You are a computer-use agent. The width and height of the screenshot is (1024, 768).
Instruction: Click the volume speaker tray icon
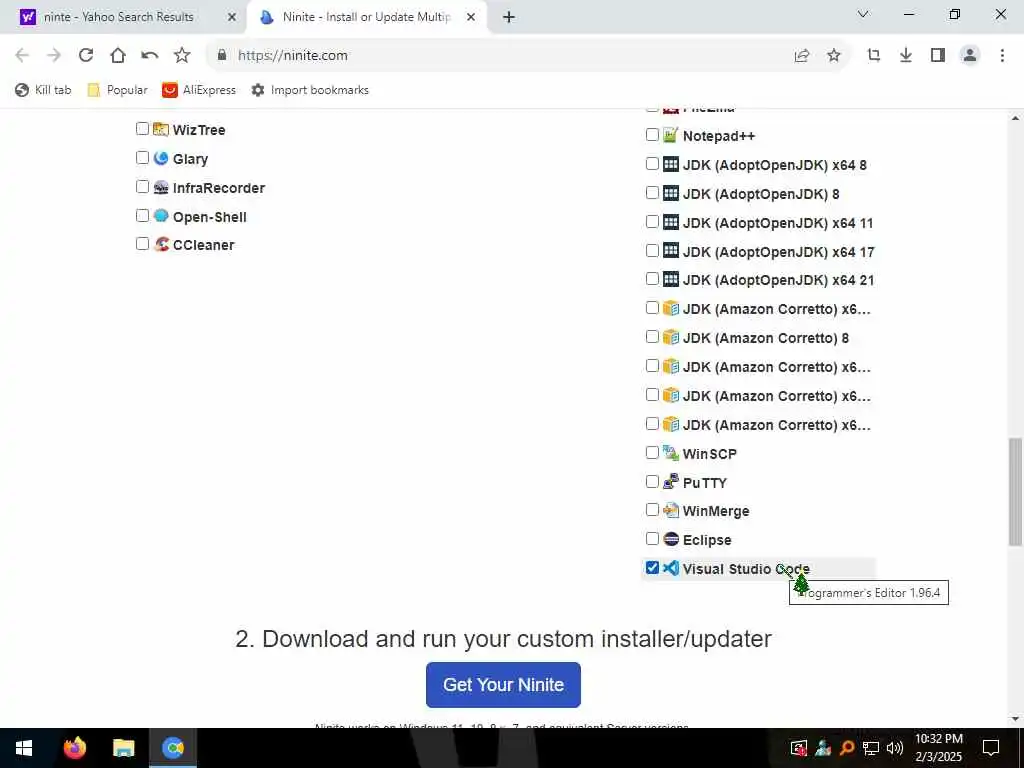click(x=895, y=748)
